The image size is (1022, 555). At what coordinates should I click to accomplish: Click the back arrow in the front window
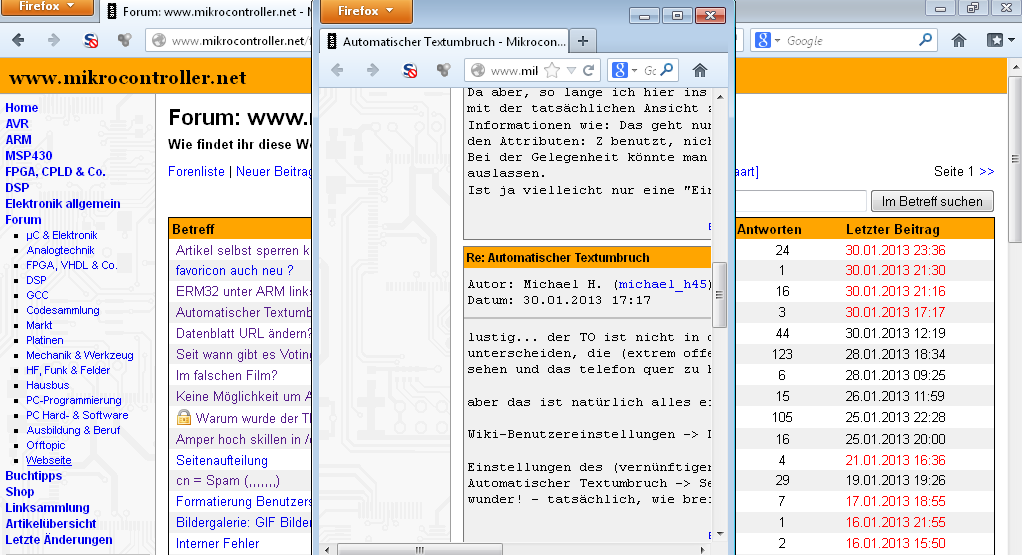tap(337, 70)
